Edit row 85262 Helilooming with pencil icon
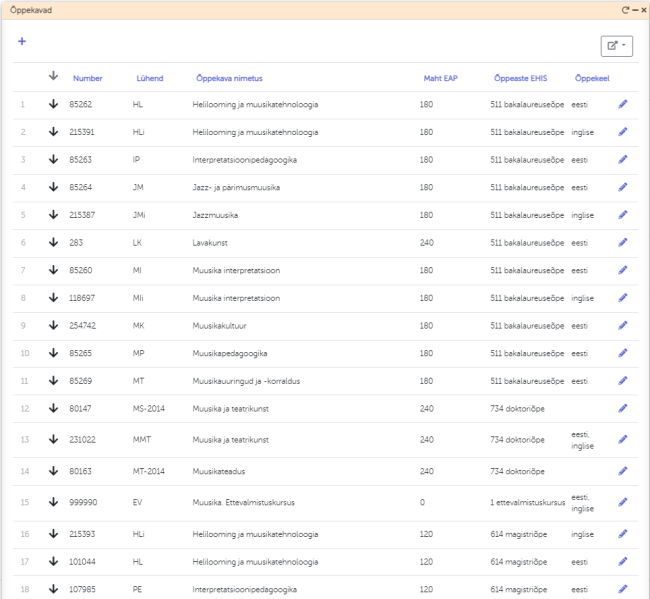This screenshot has width=650, height=599. pyautogui.click(x=623, y=104)
